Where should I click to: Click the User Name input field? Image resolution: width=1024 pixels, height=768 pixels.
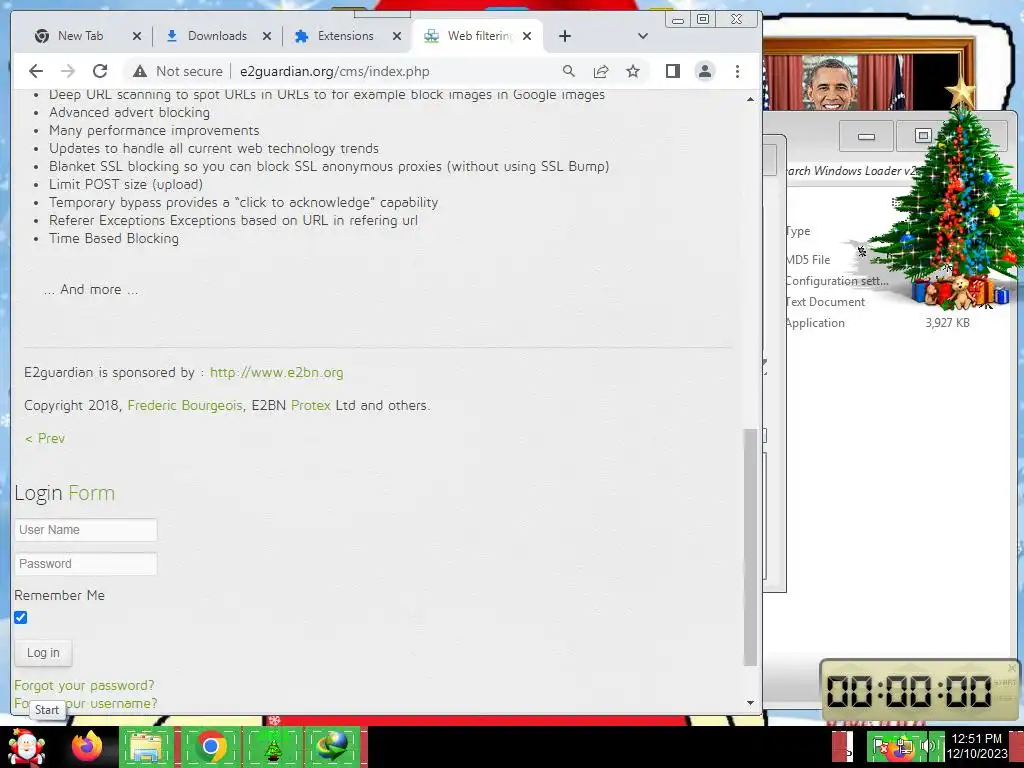86,530
